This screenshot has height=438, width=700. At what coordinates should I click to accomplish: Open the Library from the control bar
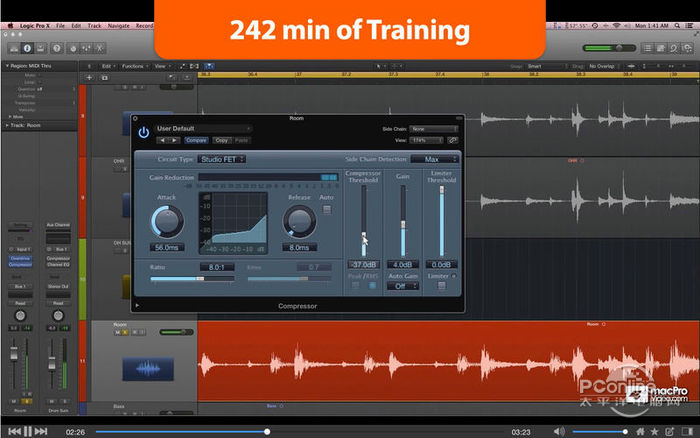[14, 49]
